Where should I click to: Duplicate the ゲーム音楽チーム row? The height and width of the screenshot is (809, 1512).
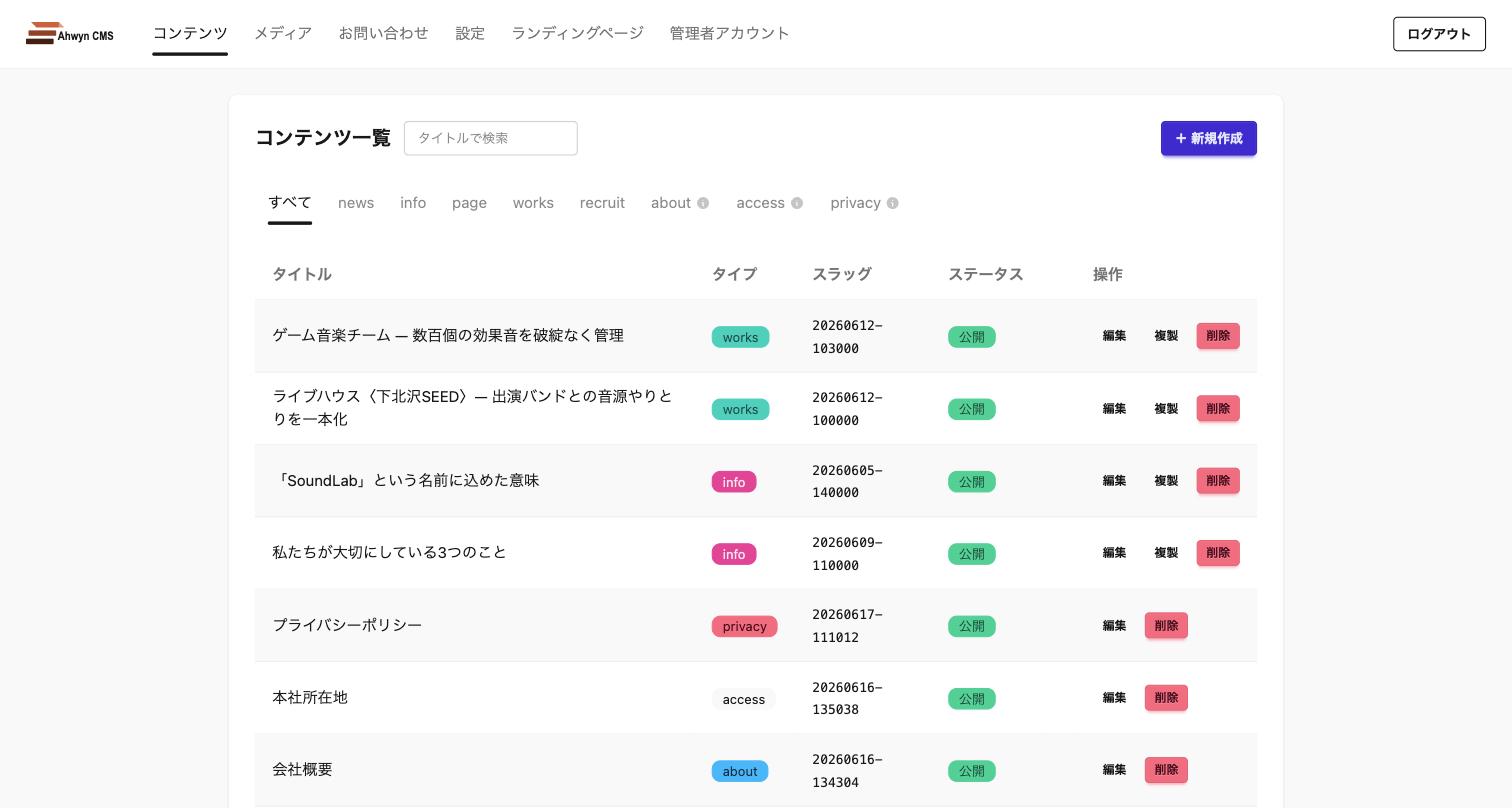point(1166,336)
